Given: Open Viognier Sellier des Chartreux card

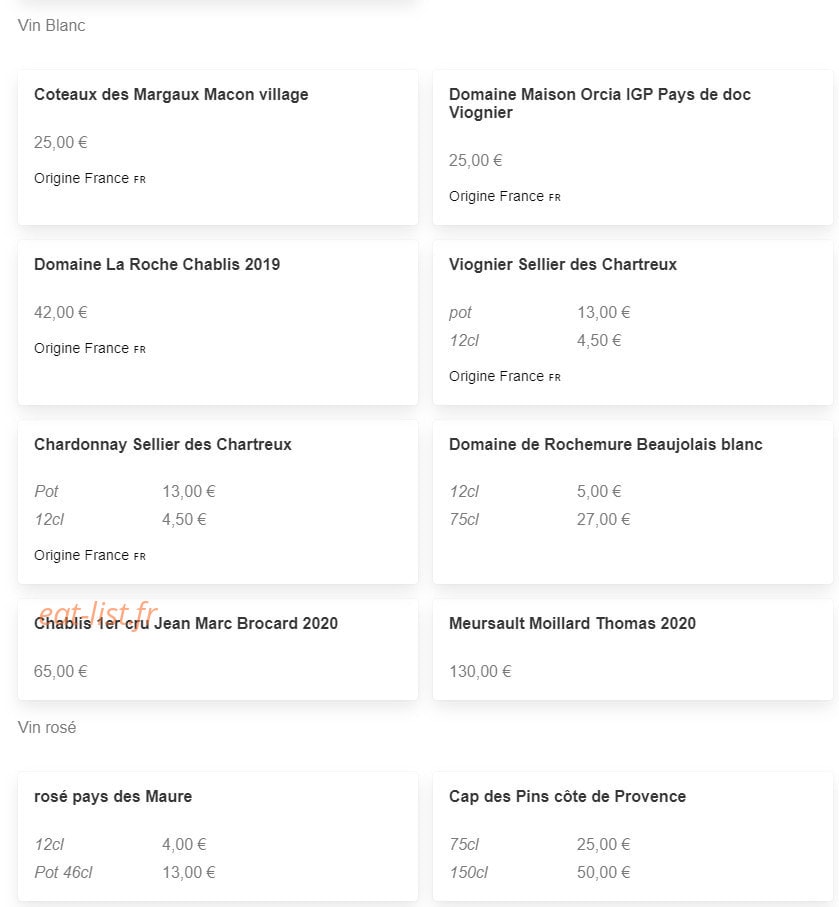Looking at the screenshot, I should coord(632,323).
